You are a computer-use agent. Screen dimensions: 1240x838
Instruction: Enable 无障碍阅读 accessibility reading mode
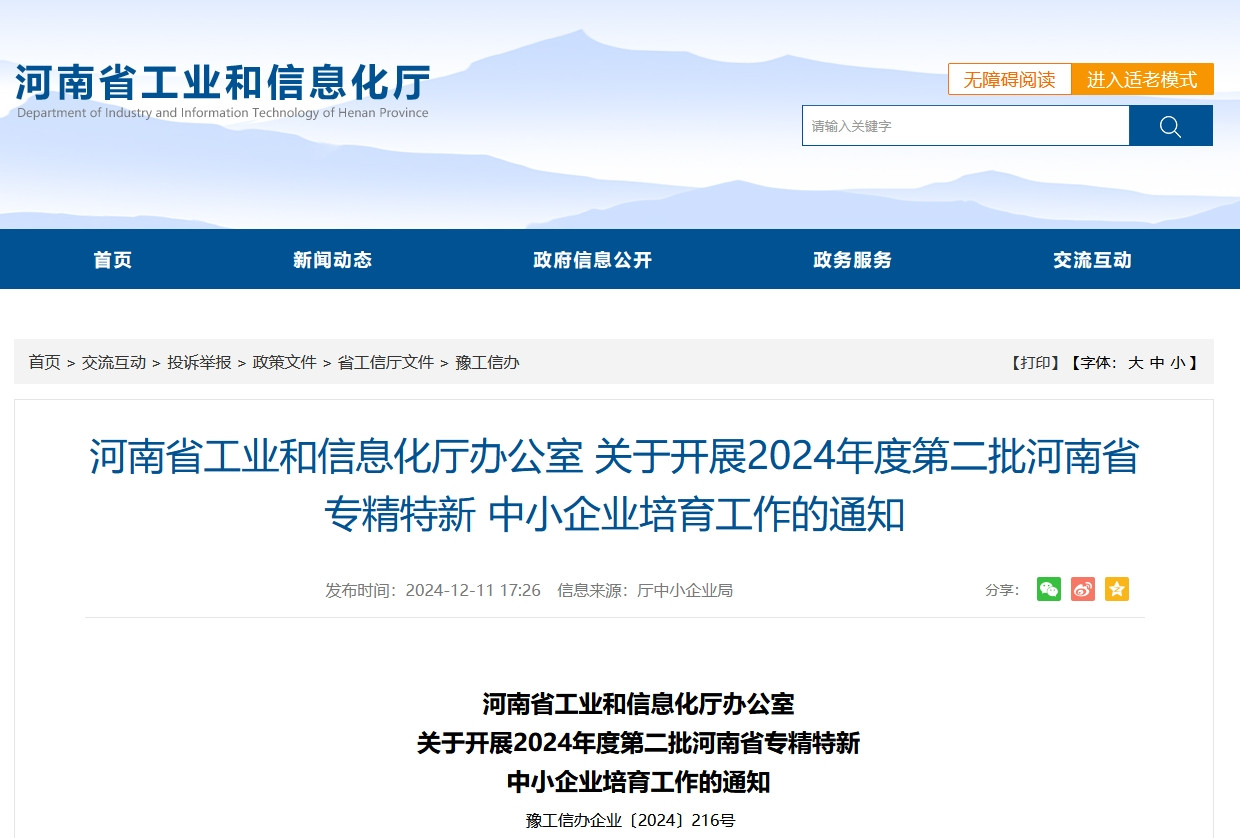(x=1009, y=79)
